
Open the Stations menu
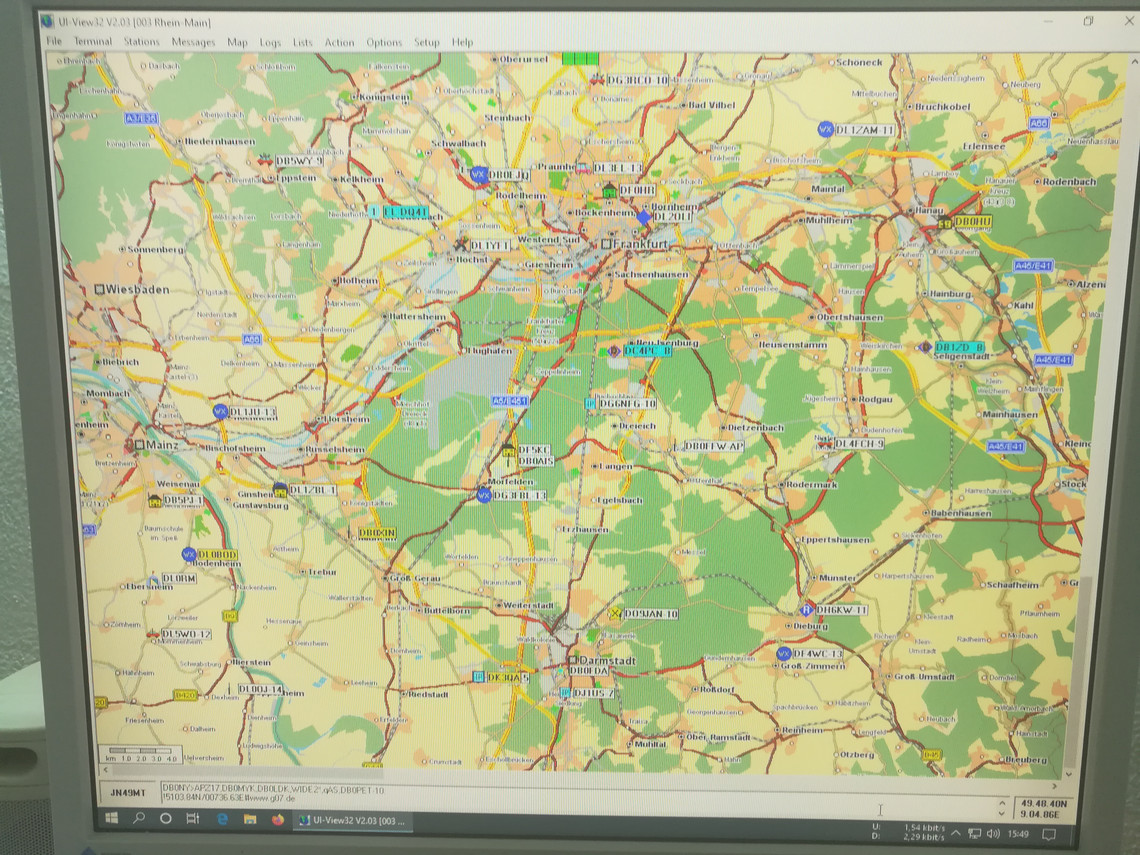141,41
